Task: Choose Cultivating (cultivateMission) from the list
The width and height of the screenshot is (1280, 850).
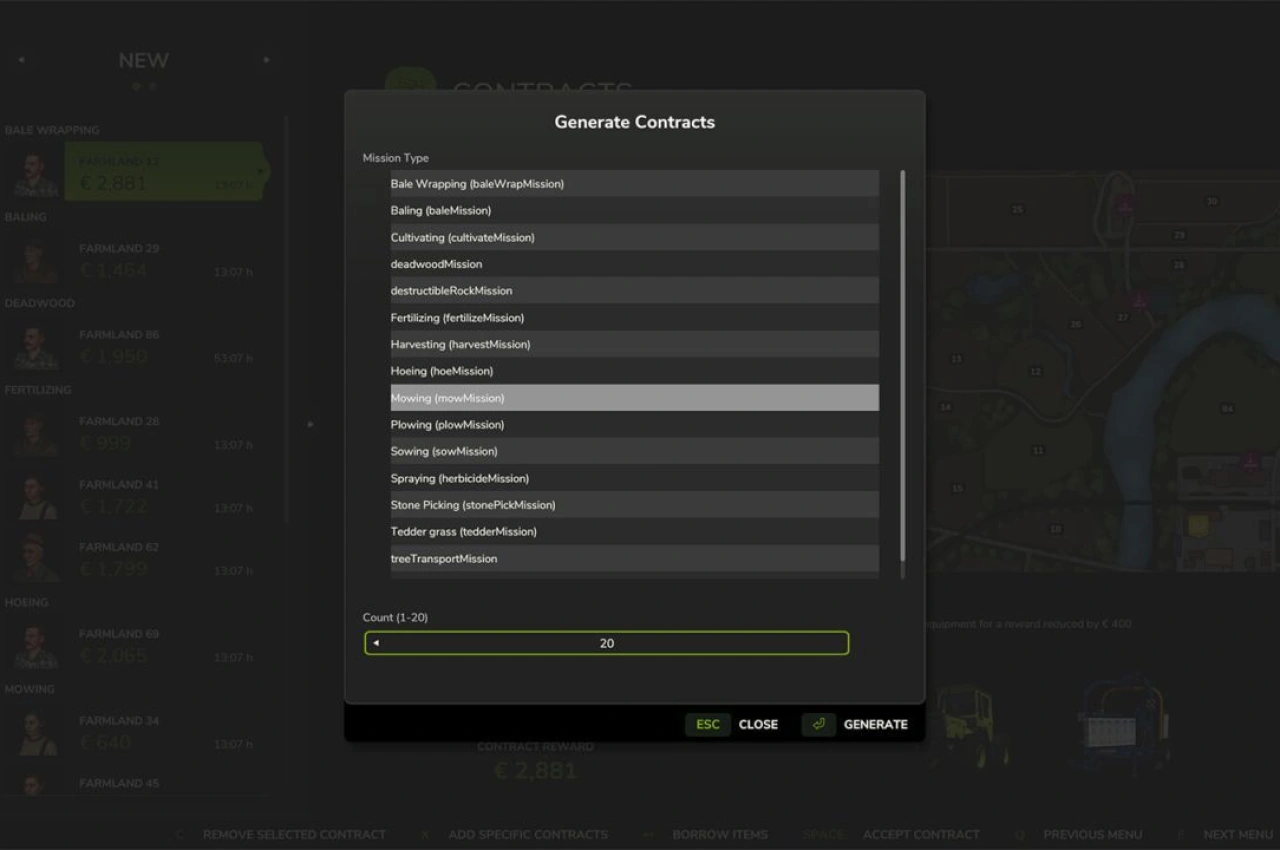Action: [x=634, y=238]
